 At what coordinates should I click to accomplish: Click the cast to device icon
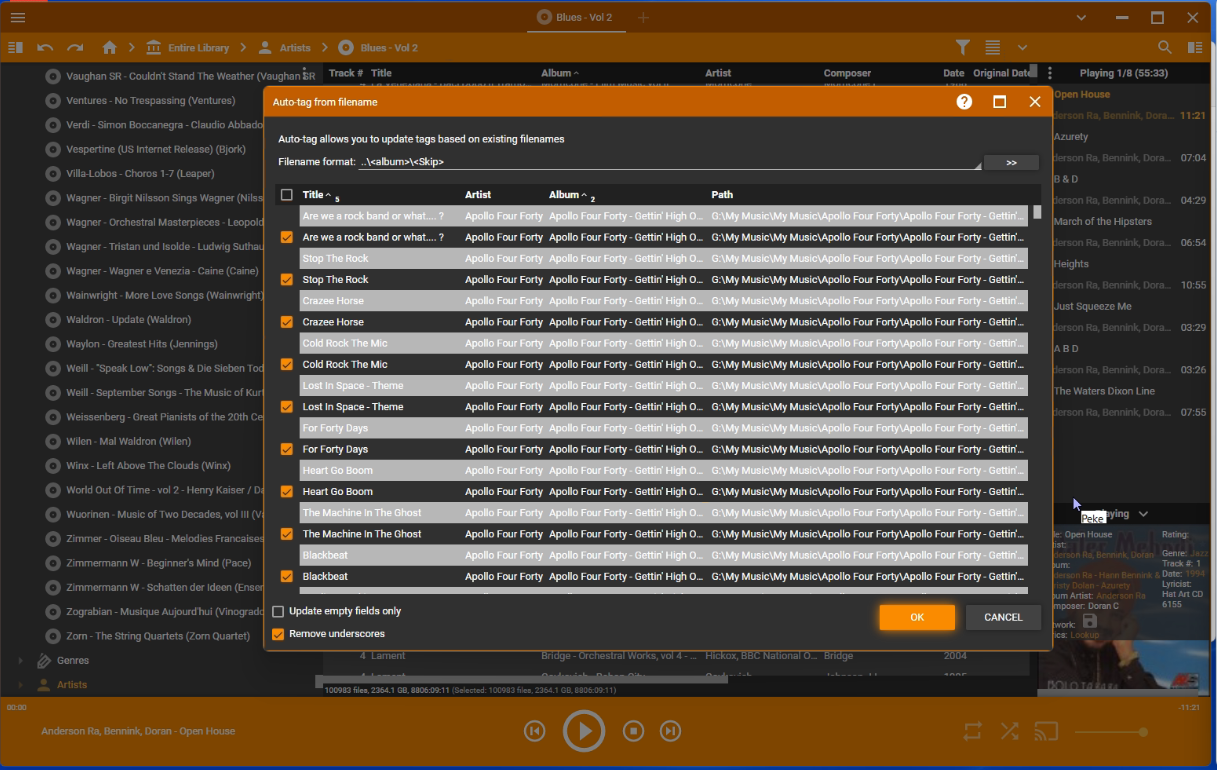(1046, 731)
